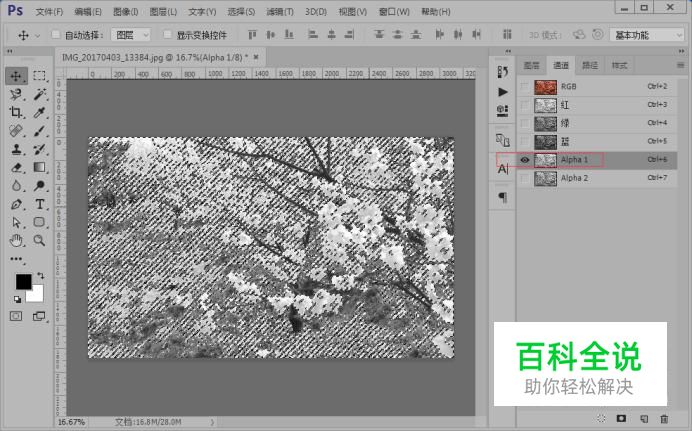Screen dimensions: 692x431
Task: Select the Eyedropper tool
Action: (x=39, y=112)
